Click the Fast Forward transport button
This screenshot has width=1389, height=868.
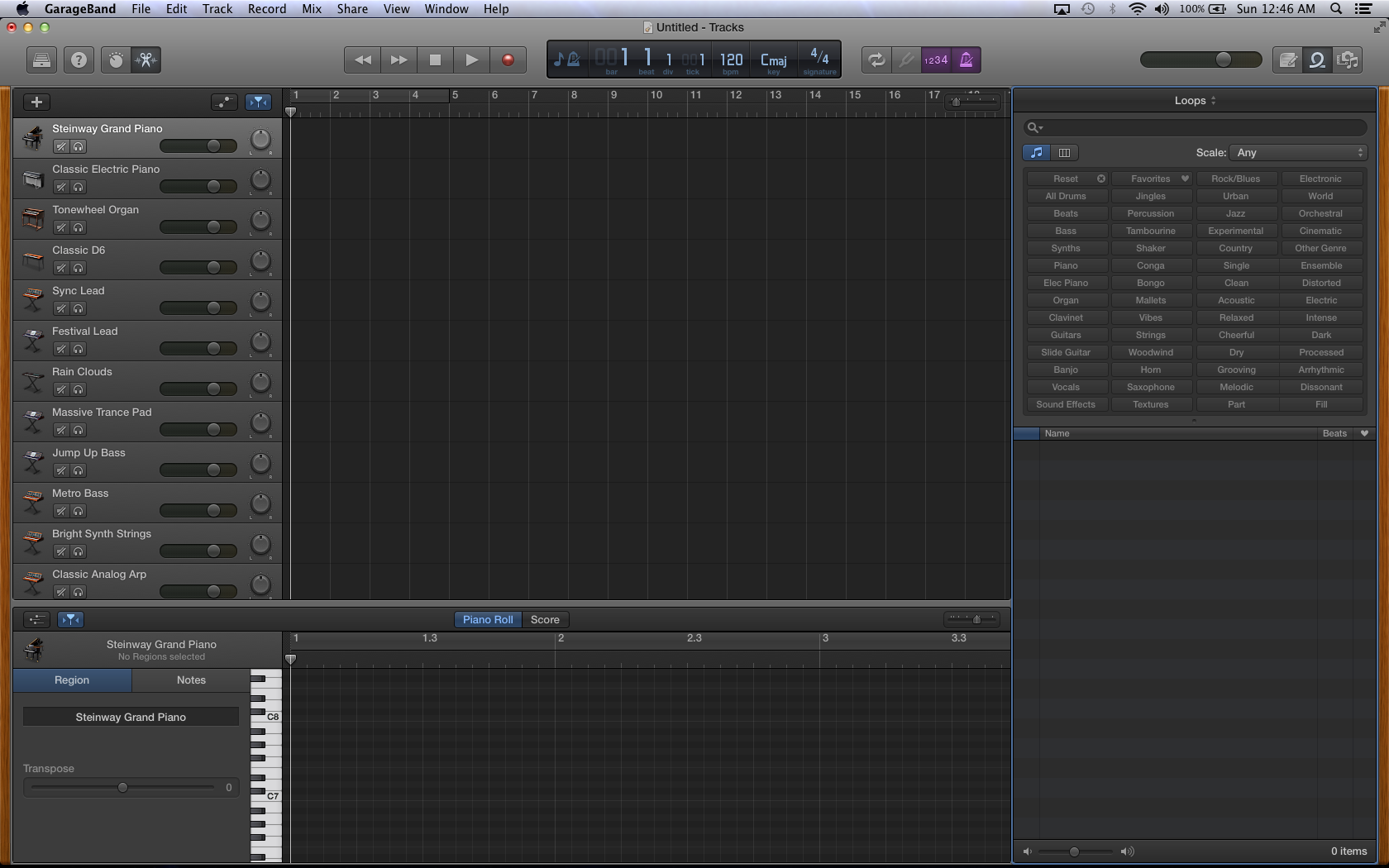(399, 60)
